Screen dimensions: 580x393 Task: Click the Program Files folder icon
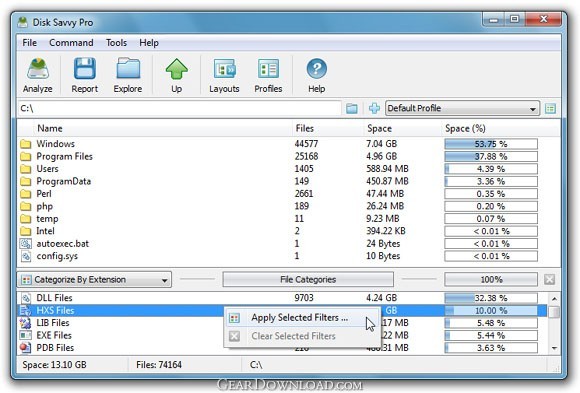tap(26, 156)
